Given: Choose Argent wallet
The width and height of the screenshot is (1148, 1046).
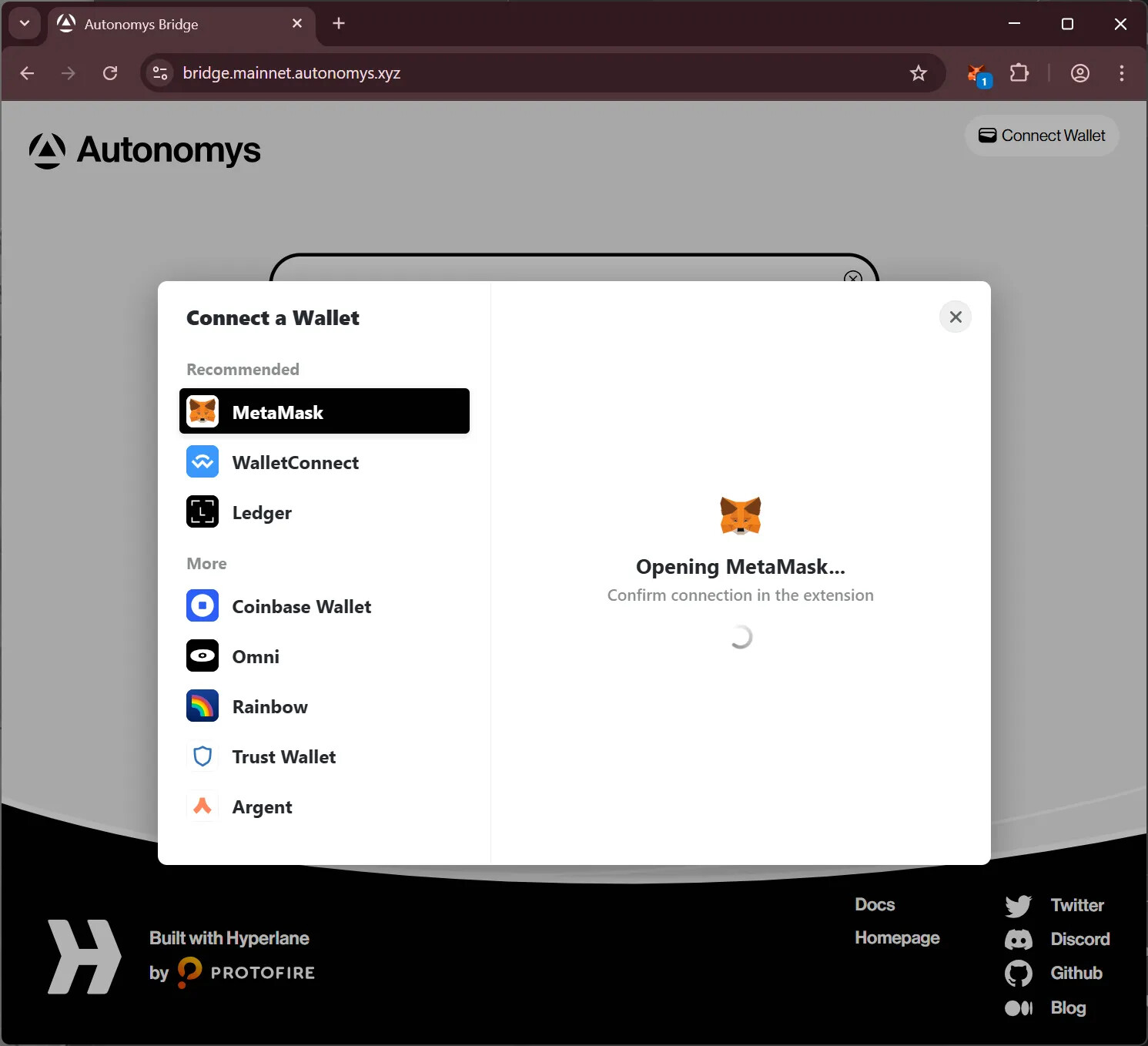Looking at the screenshot, I should (324, 806).
